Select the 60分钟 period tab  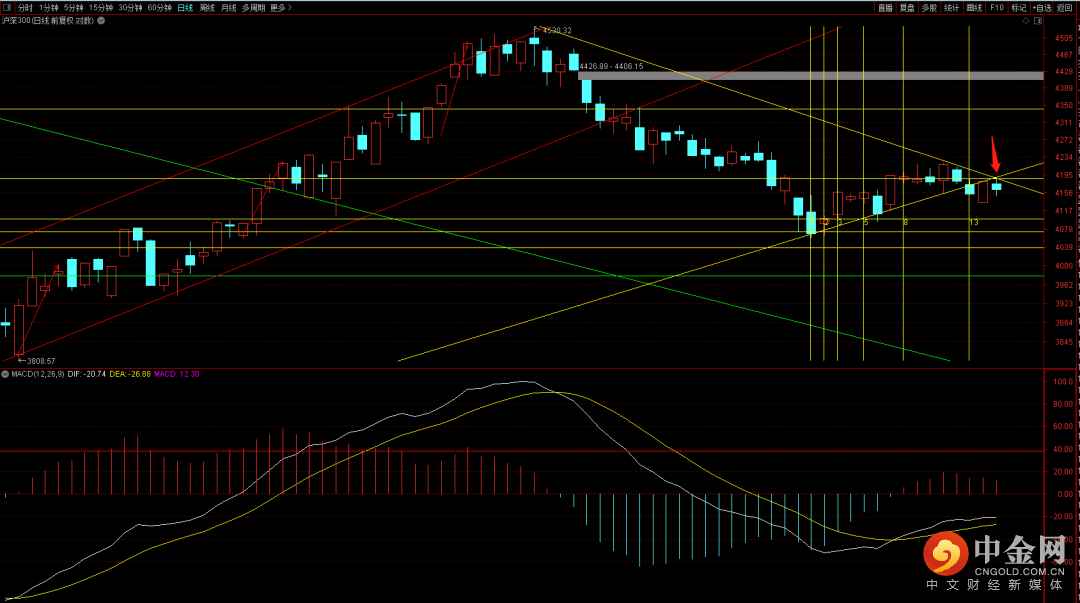click(160, 8)
